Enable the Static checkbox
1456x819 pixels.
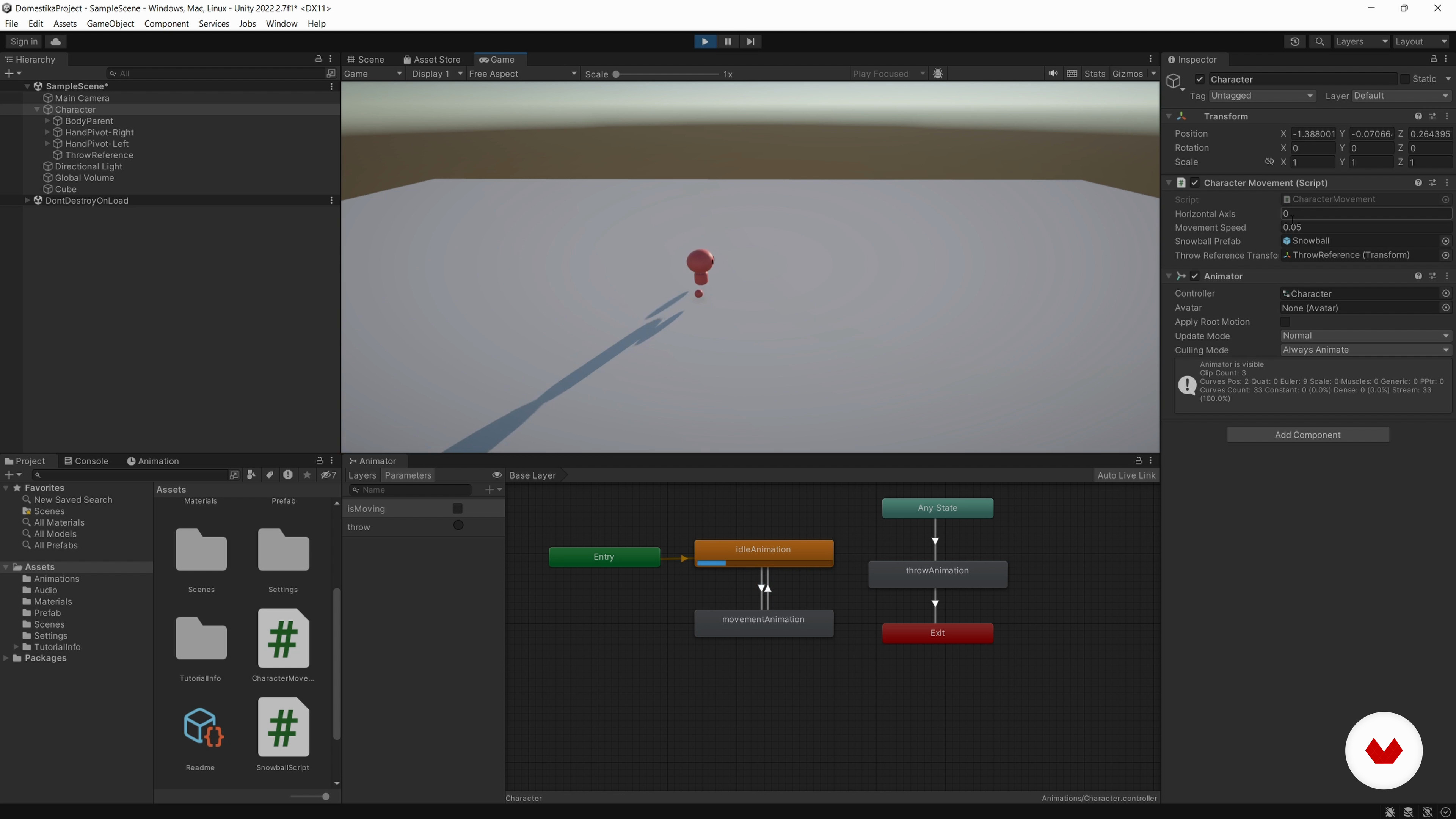tap(1404, 79)
